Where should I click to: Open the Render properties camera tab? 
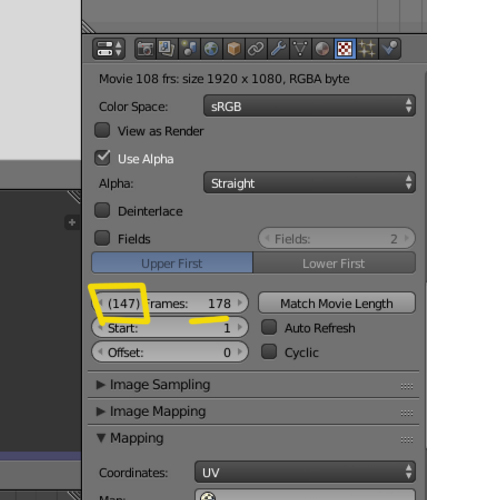click(145, 49)
